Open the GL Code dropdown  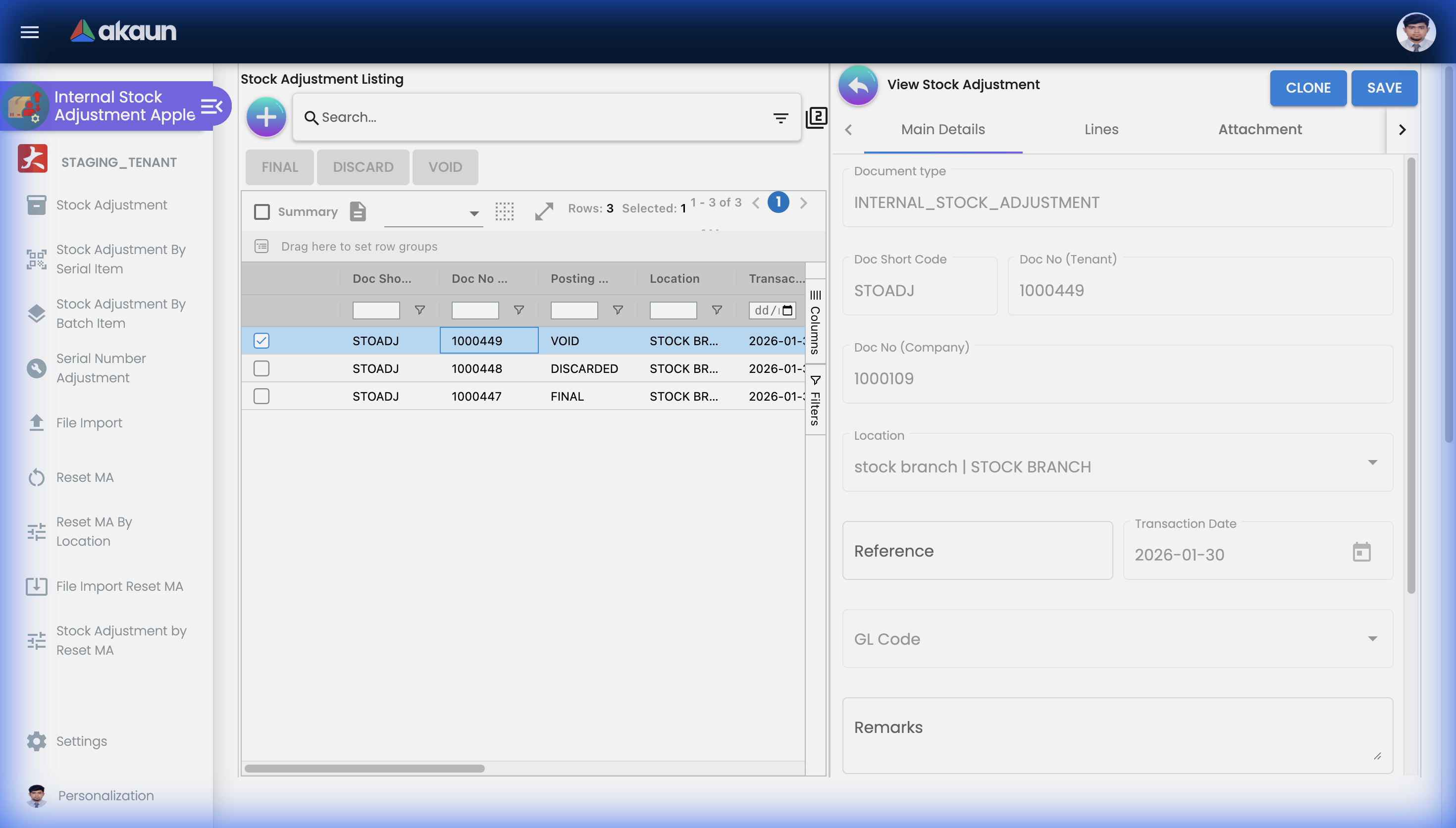click(1372, 639)
